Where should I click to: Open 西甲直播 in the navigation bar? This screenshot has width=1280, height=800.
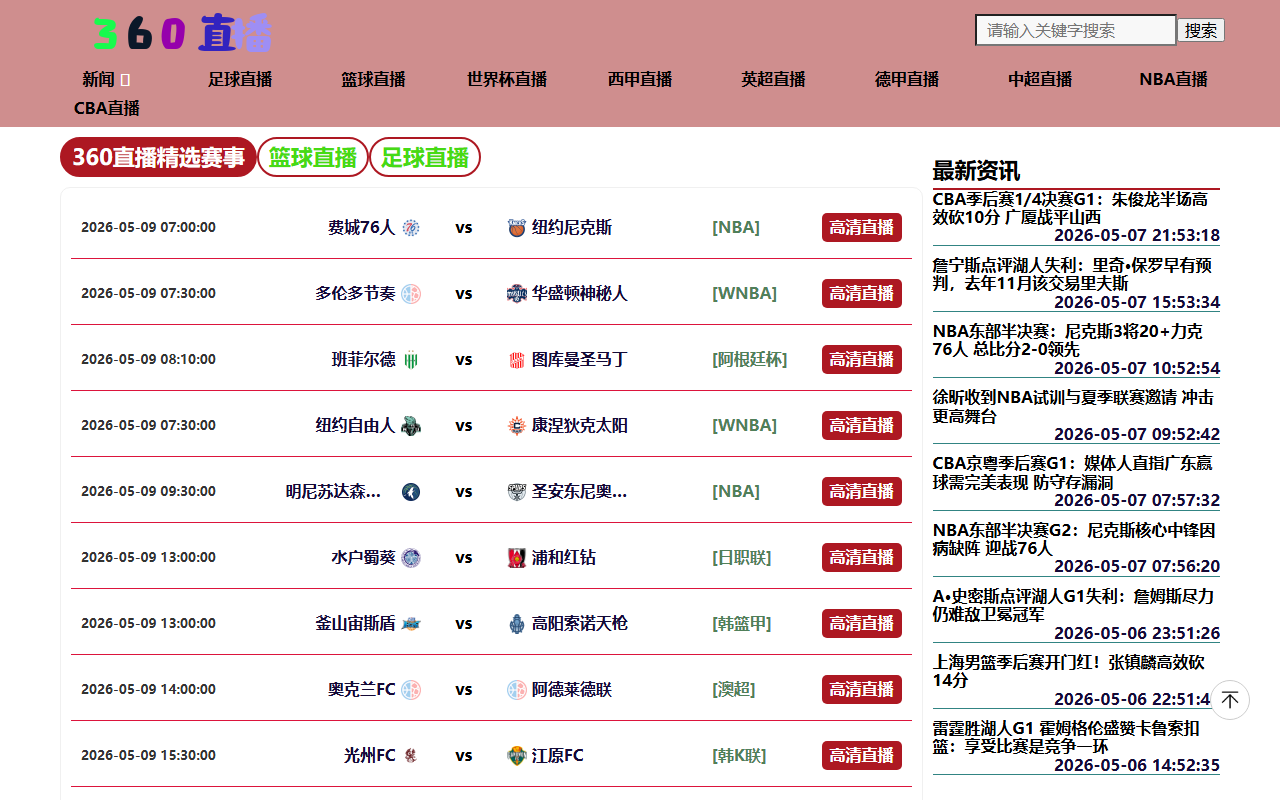tap(640, 79)
